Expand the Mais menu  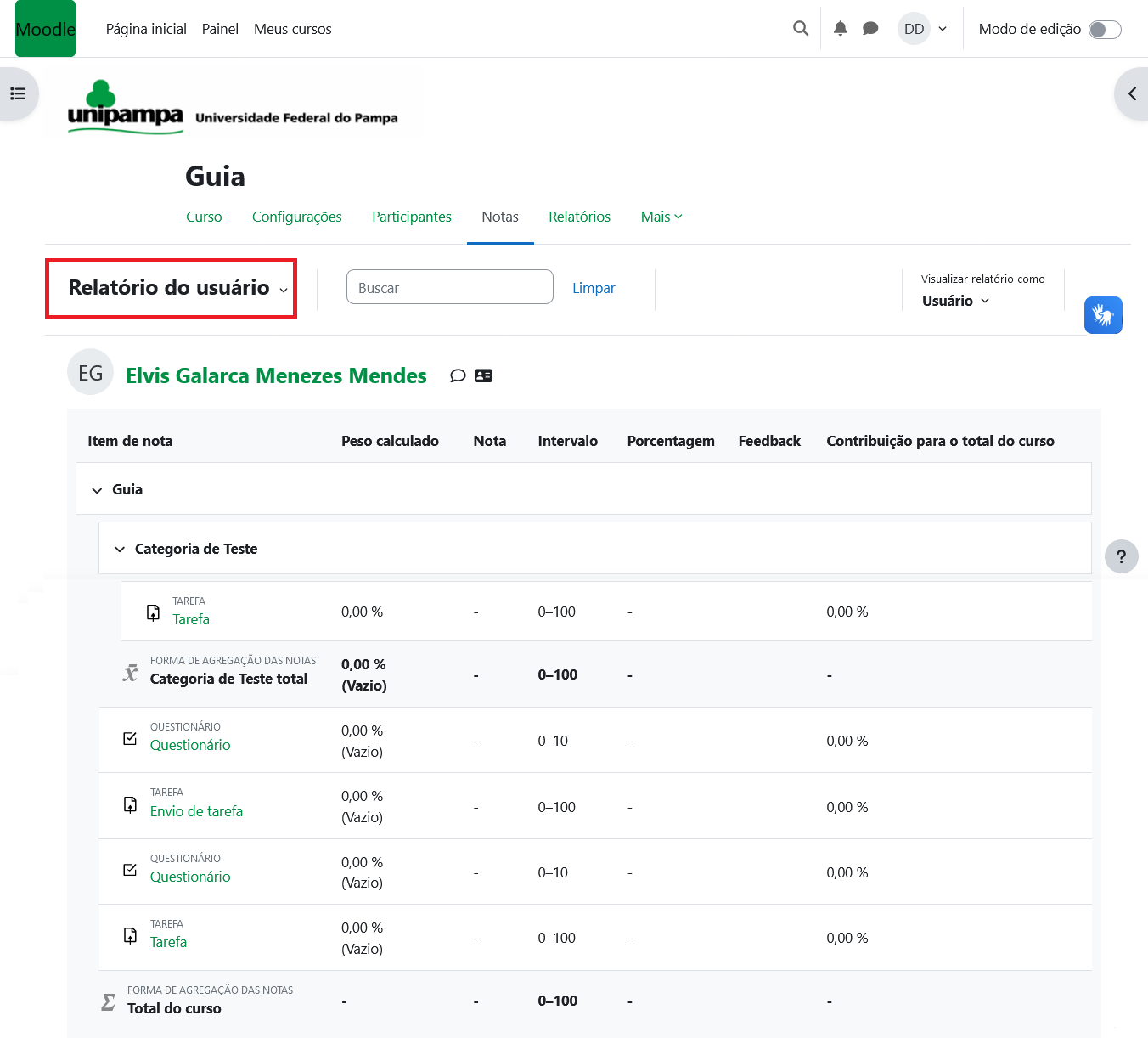coord(661,217)
